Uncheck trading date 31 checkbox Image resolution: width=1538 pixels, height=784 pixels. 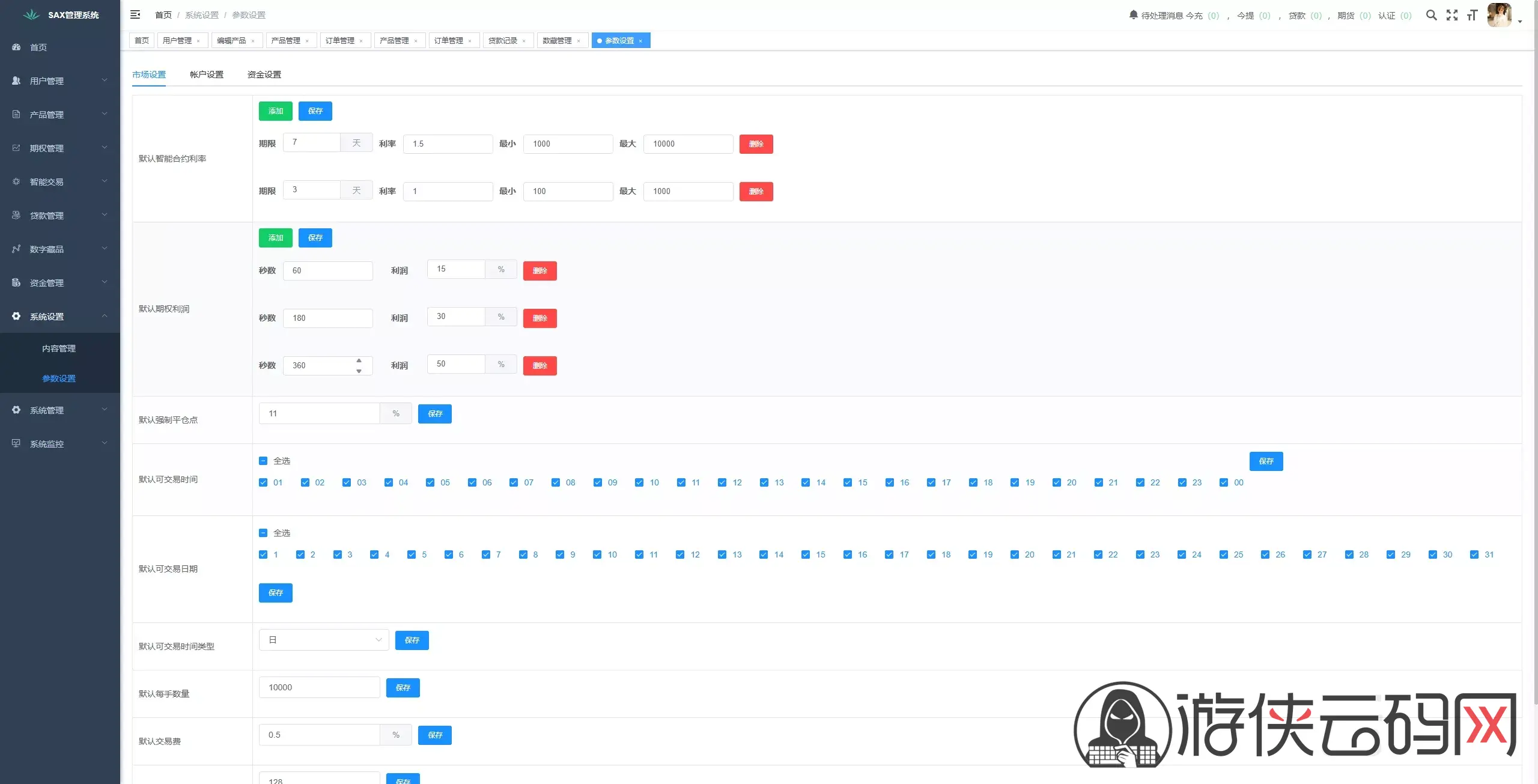click(x=1474, y=555)
